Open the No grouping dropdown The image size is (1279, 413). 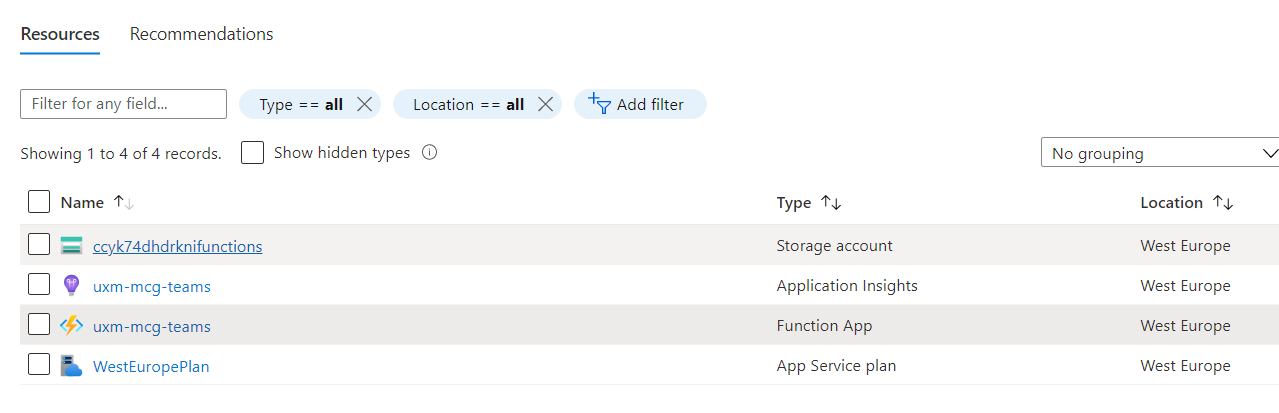tap(1160, 153)
